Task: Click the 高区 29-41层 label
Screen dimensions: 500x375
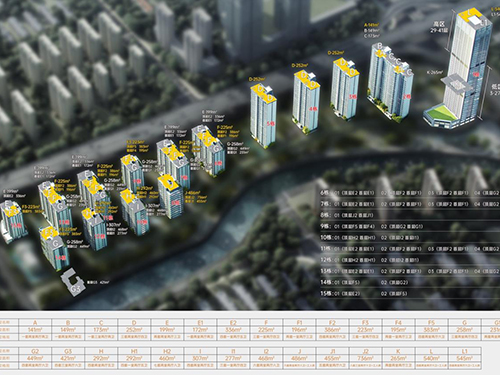Action: [439, 27]
